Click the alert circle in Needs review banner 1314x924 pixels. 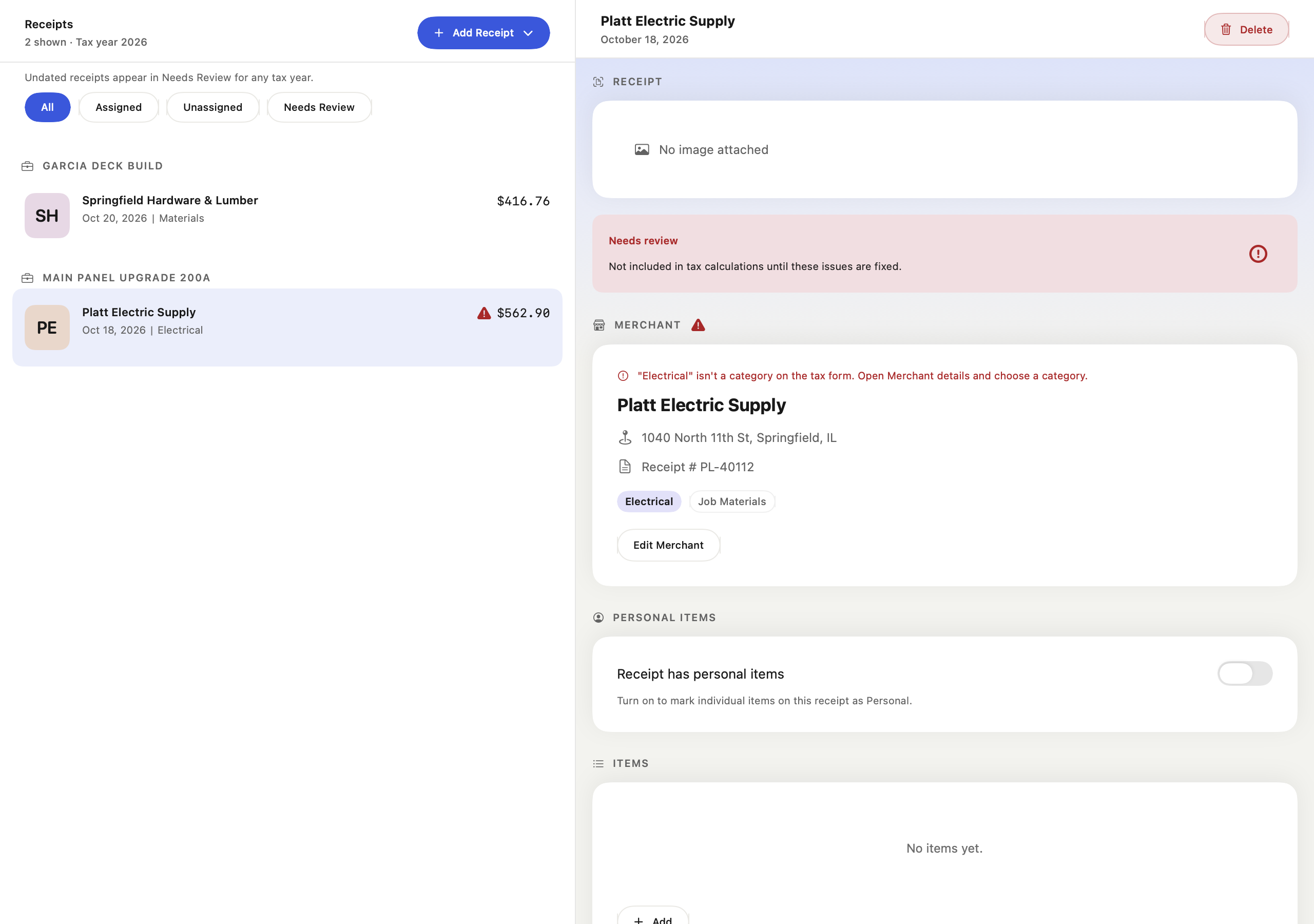click(1258, 254)
